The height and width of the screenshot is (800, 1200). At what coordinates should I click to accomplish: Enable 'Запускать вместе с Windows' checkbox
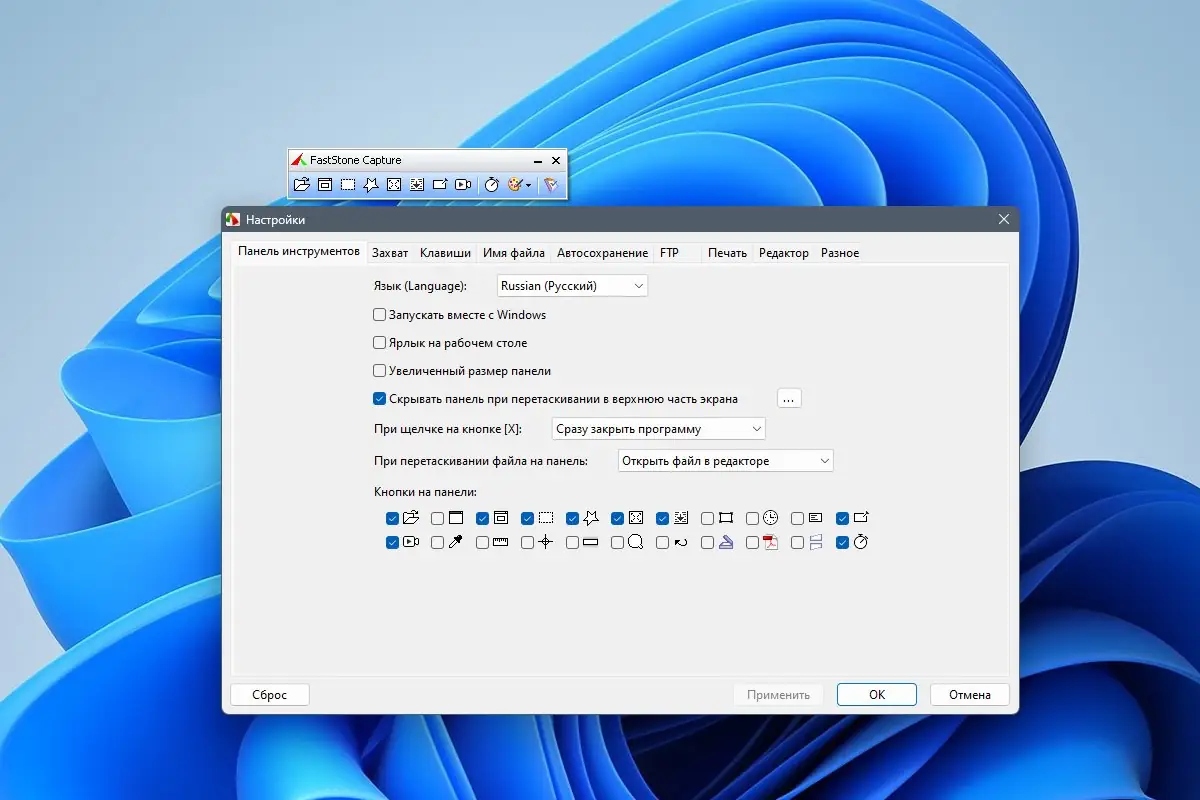380,315
